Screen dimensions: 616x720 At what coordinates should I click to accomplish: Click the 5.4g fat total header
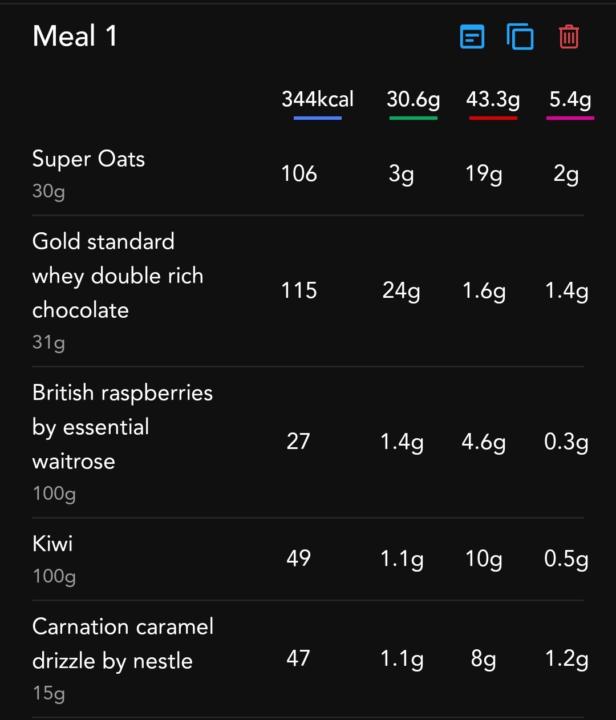570,99
